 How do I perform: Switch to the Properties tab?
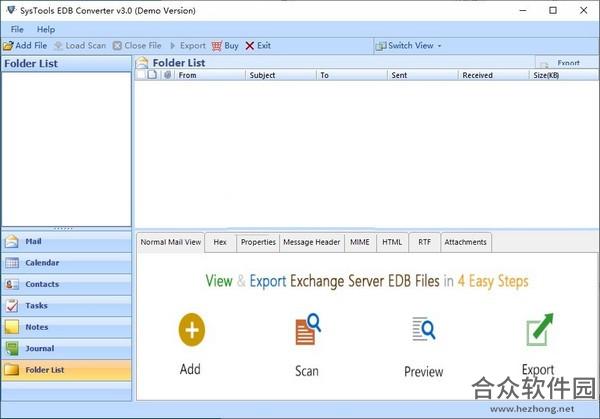click(x=258, y=242)
